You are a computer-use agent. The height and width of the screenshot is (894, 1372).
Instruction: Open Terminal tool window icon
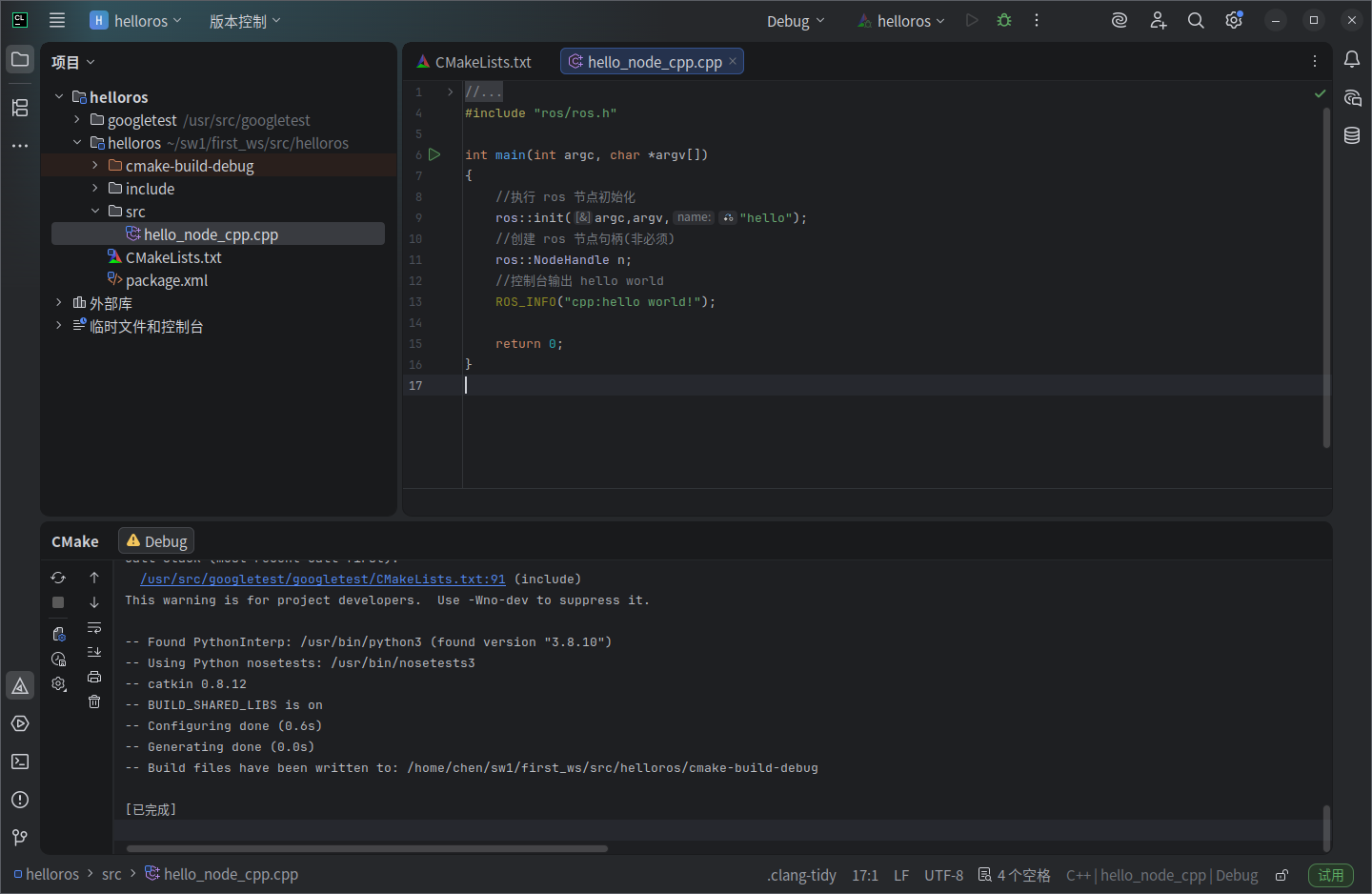[20, 762]
